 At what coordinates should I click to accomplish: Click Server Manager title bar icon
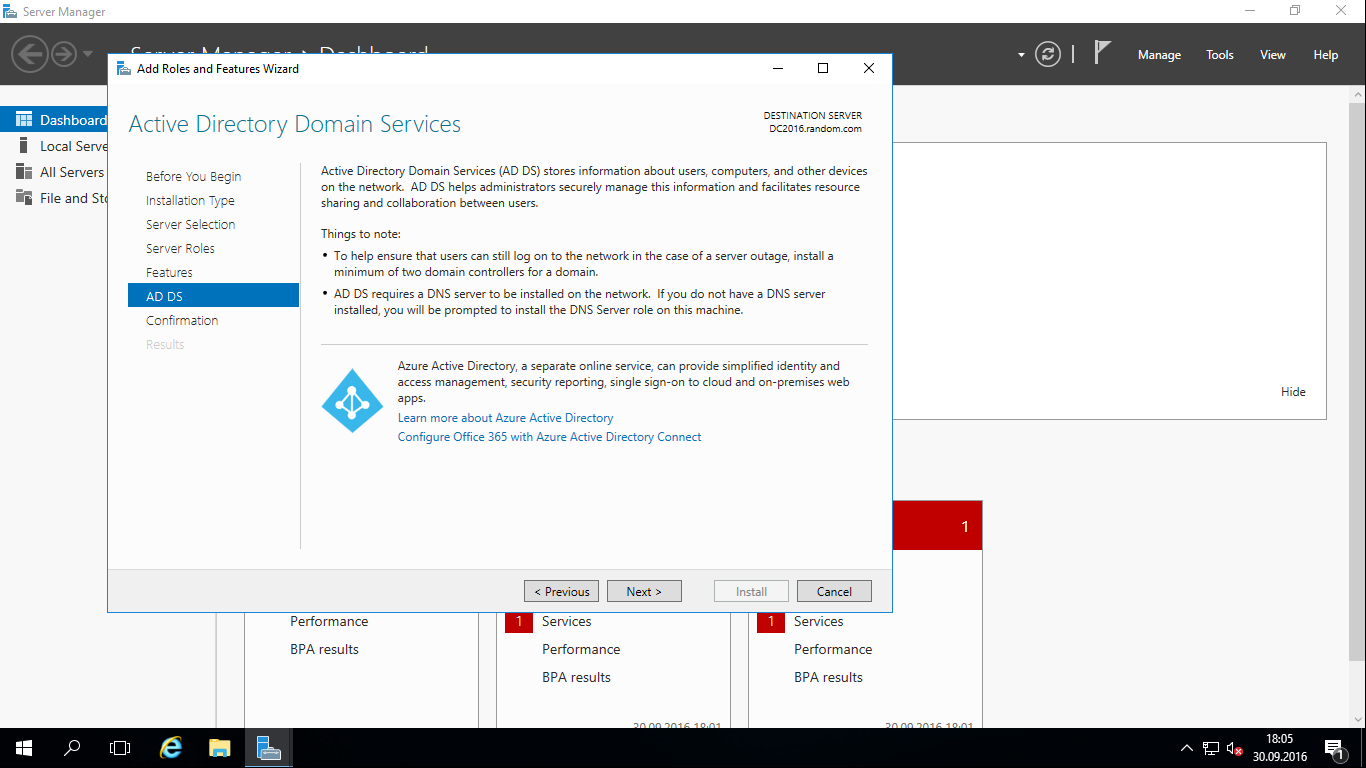(x=11, y=12)
